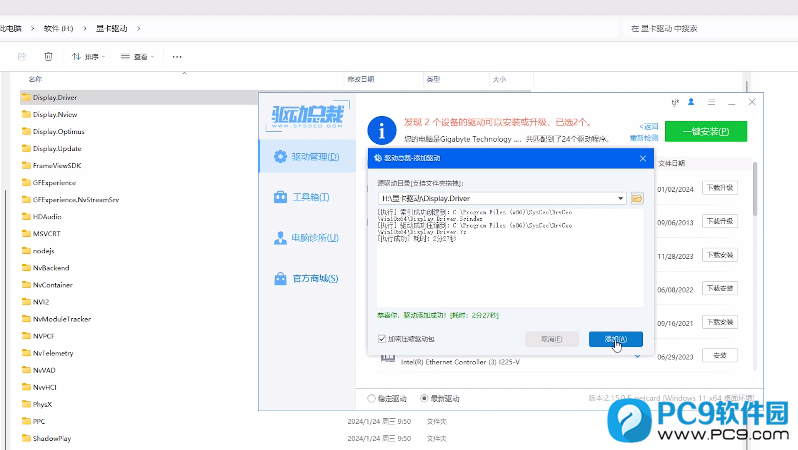The height and width of the screenshot is (450, 798).
Task: Expand the source directory path dropdown
Action: tap(620, 199)
